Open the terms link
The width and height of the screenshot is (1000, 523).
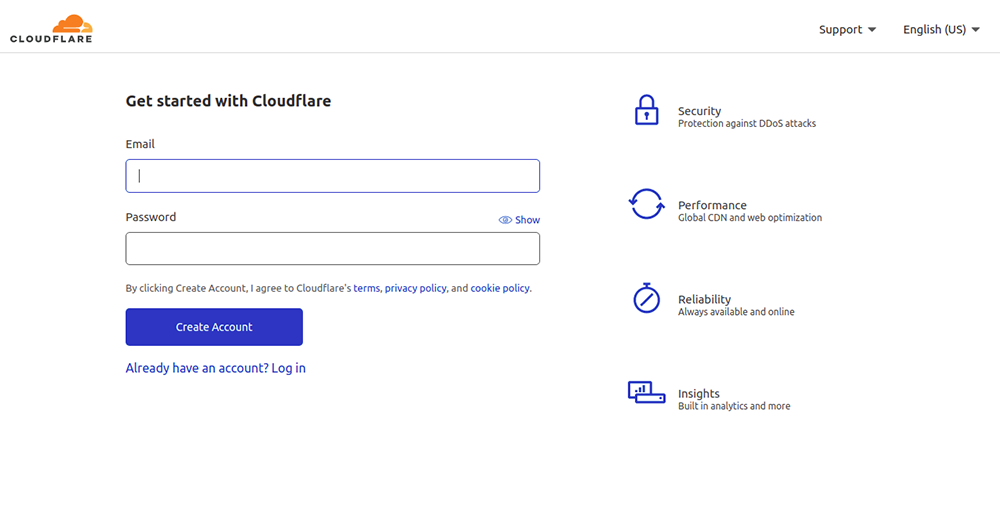[x=366, y=288]
